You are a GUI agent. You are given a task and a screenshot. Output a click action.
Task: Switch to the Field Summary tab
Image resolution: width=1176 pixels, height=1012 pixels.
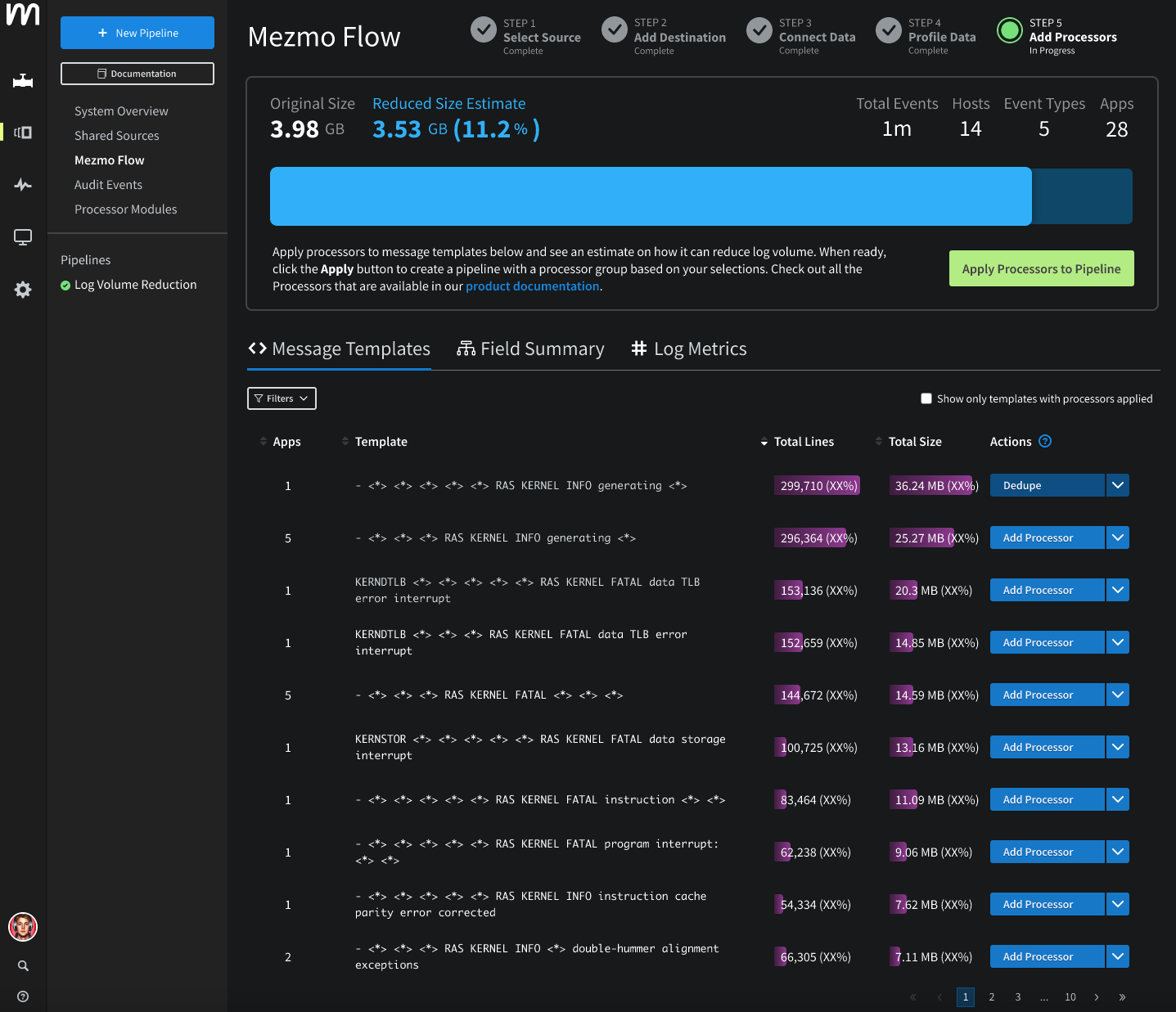tap(530, 349)
